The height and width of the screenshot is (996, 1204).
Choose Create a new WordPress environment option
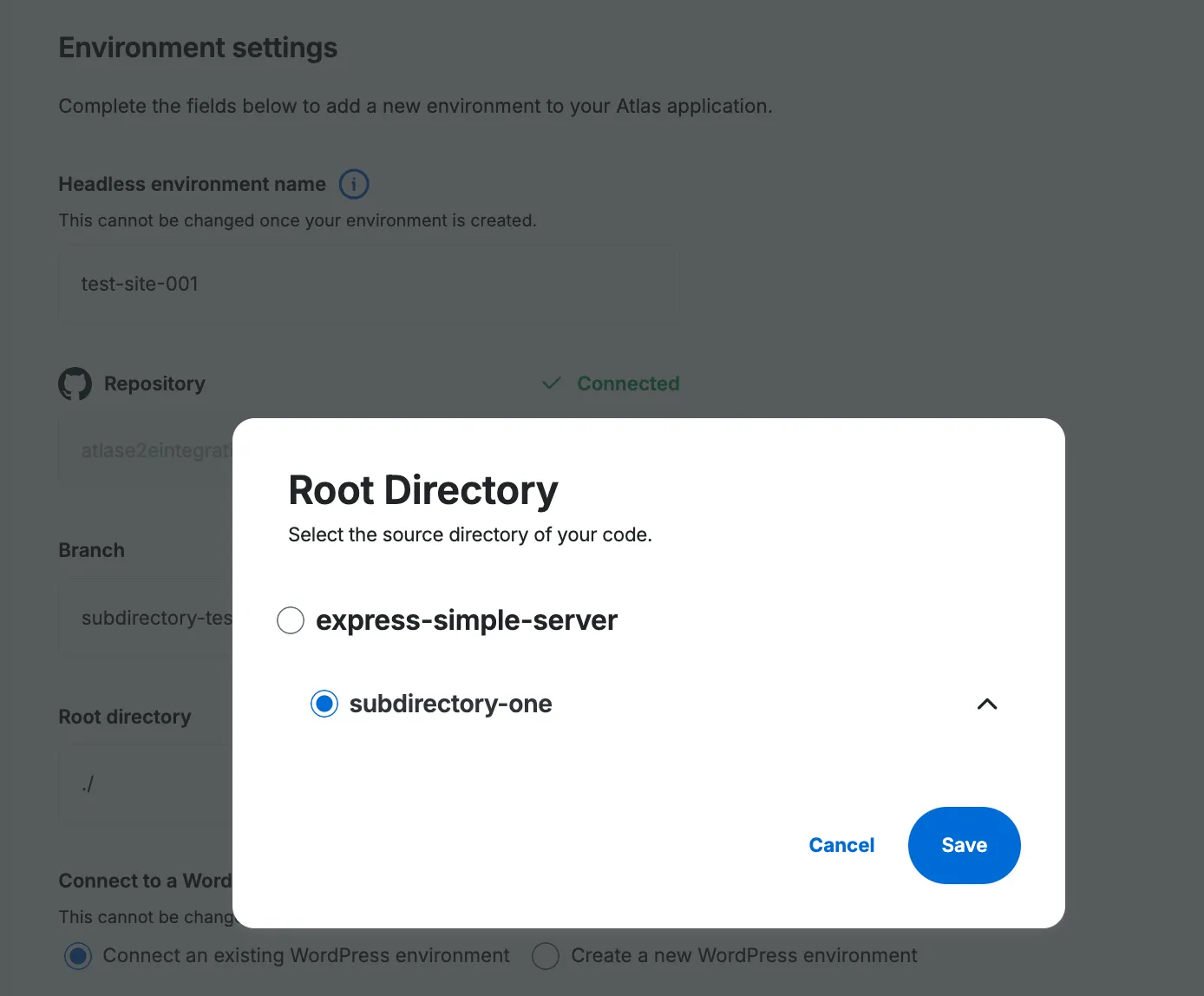click(x=546, y=956)
